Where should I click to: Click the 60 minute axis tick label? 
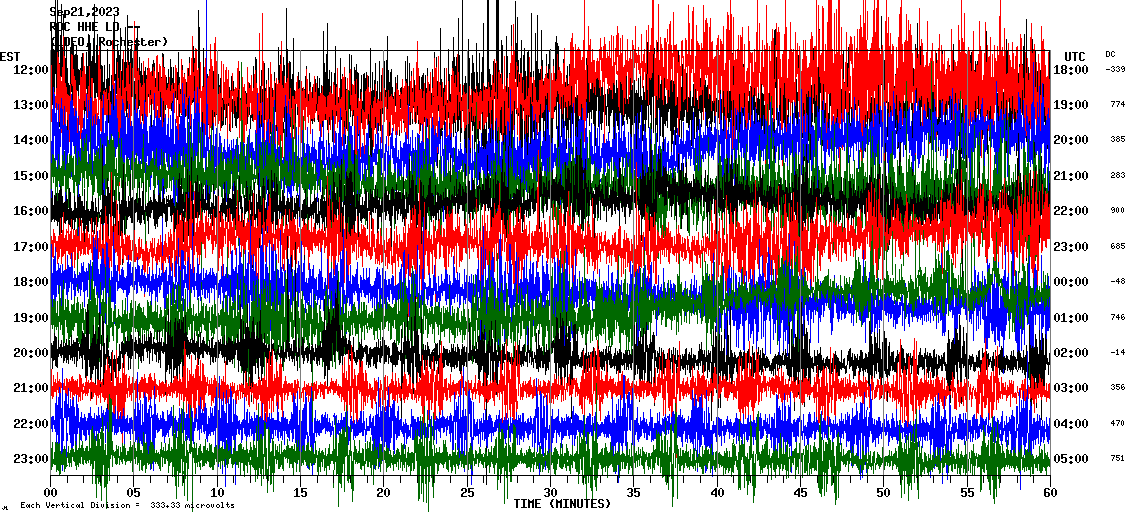(x=1049, y=493)
